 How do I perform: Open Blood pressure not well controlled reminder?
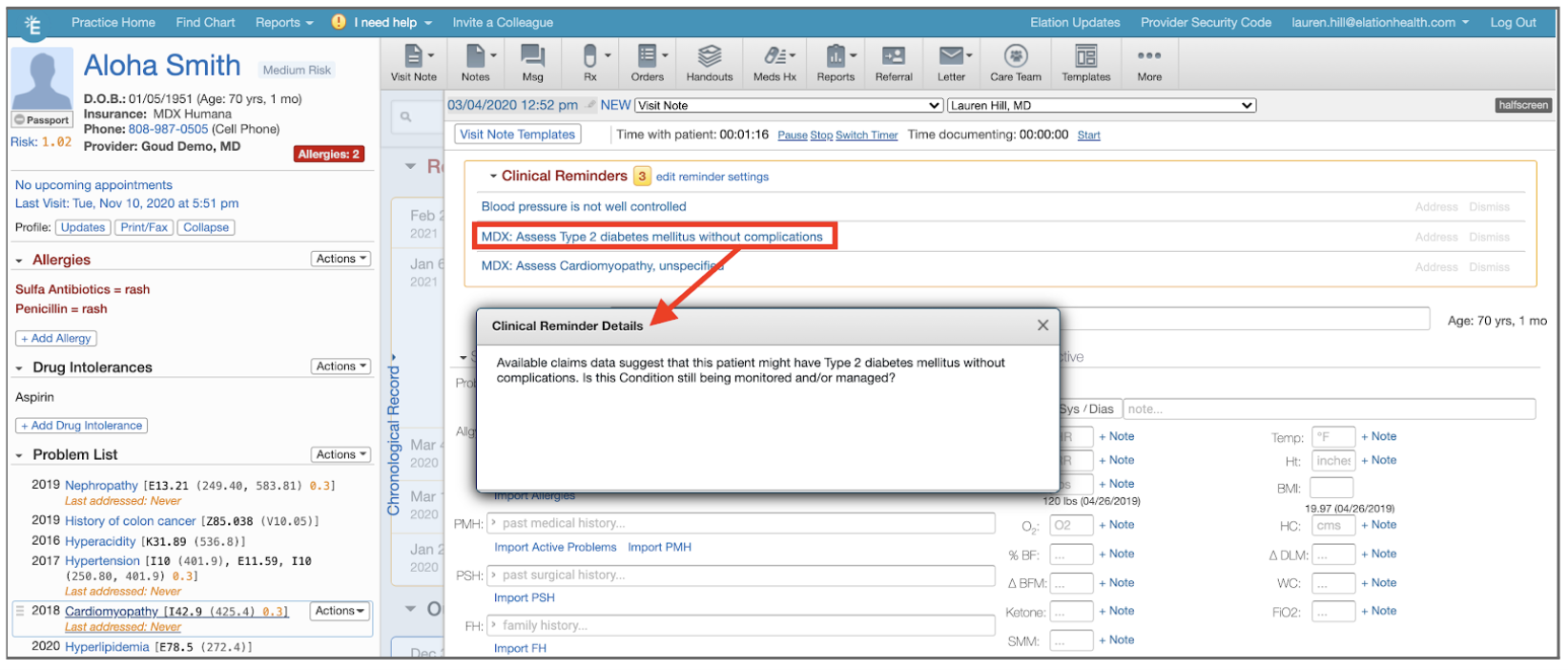tap(584, 206)
